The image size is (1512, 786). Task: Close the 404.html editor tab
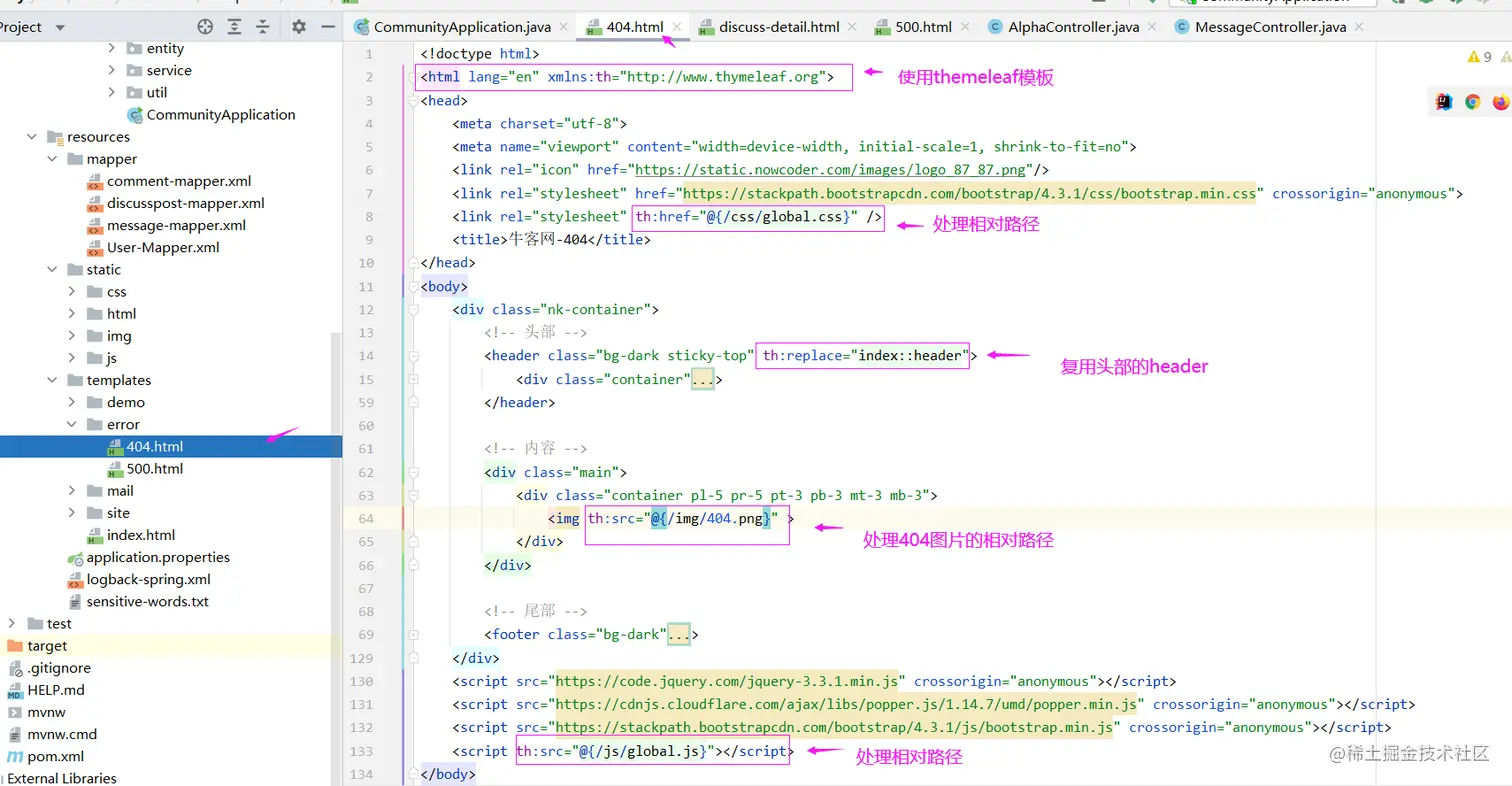click(677, 27)
